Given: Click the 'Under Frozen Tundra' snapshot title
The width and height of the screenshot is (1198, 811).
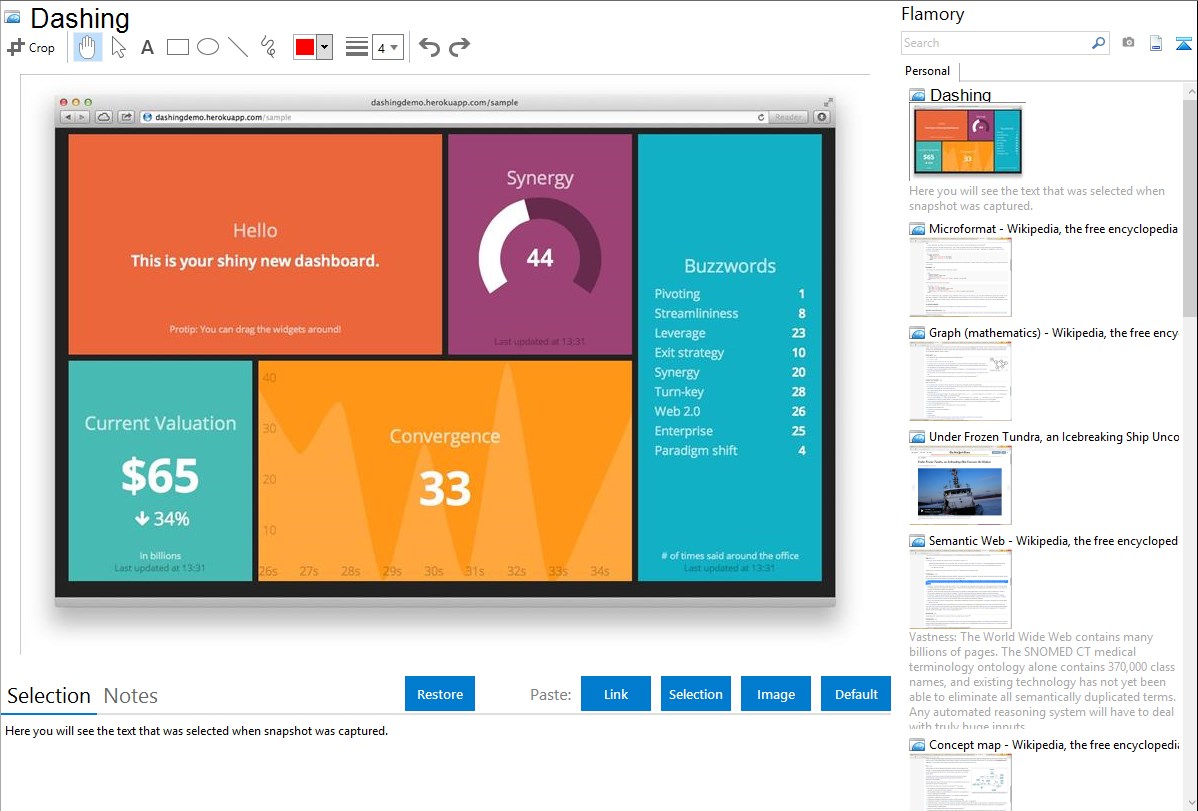Looking at the screenshot, I should point(1054,436).
